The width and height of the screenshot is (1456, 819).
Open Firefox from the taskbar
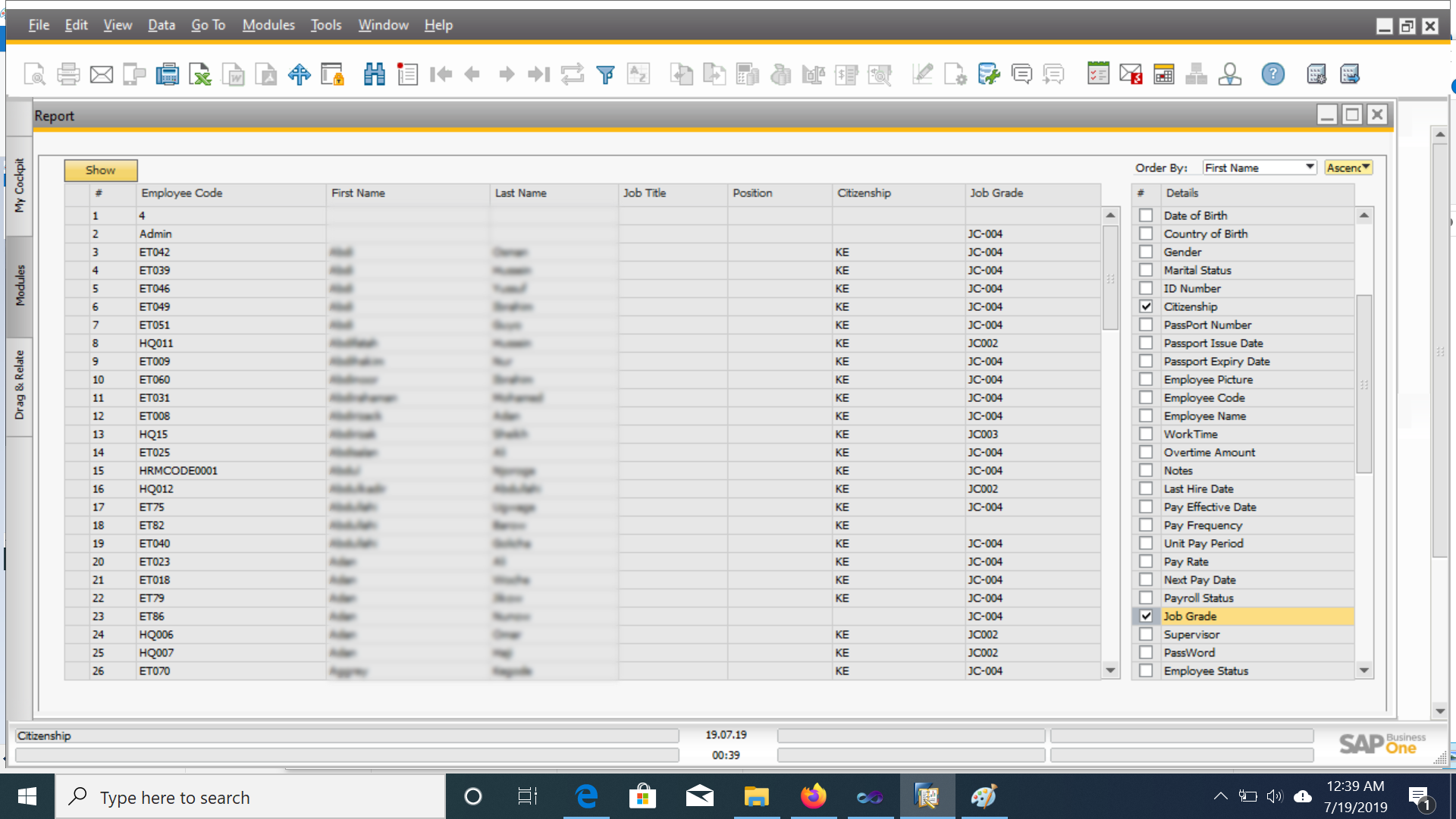(813, 796)
